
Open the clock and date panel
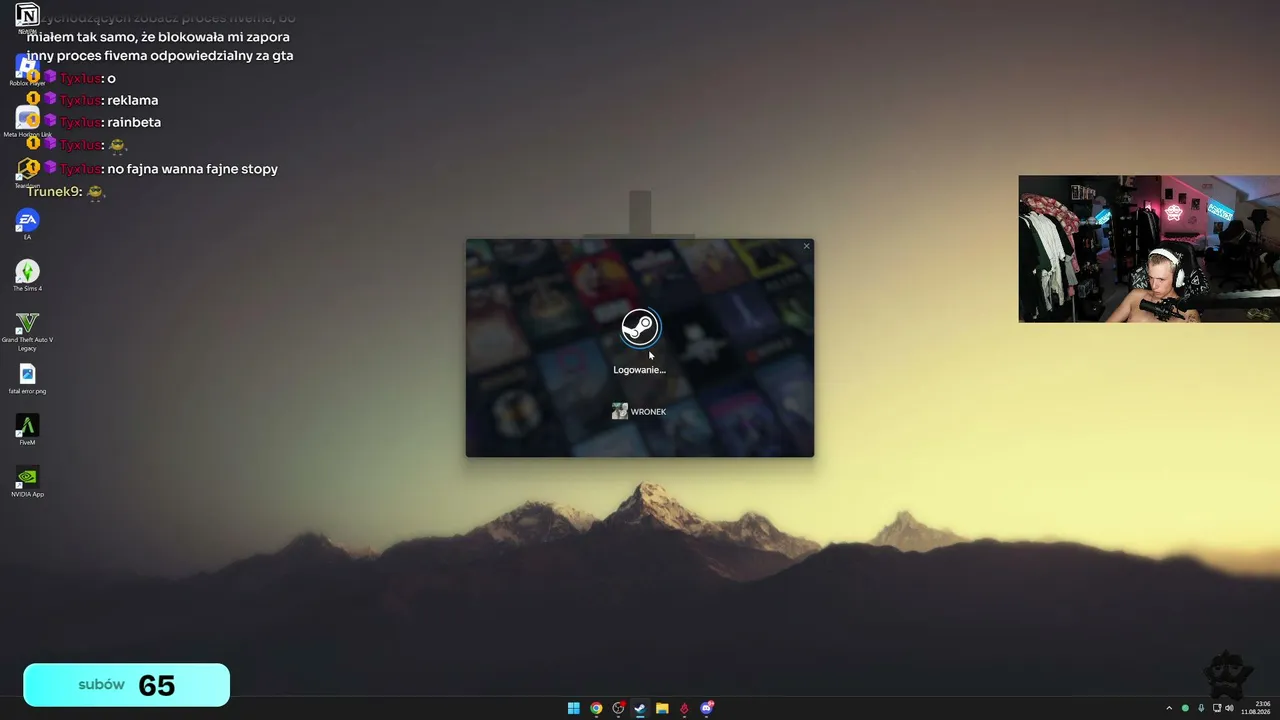point(1256,708)
